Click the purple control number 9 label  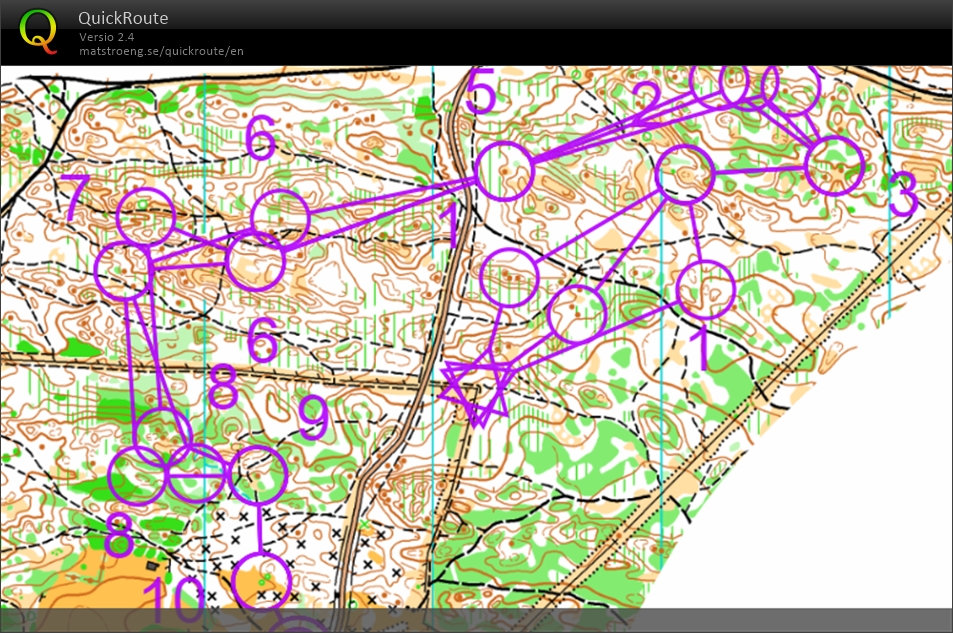(x=314, y=418)
